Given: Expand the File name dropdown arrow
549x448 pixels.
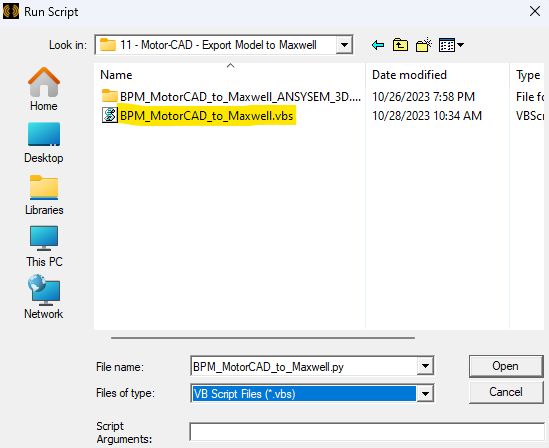Looking at the screenshot, I should (425, 366).
